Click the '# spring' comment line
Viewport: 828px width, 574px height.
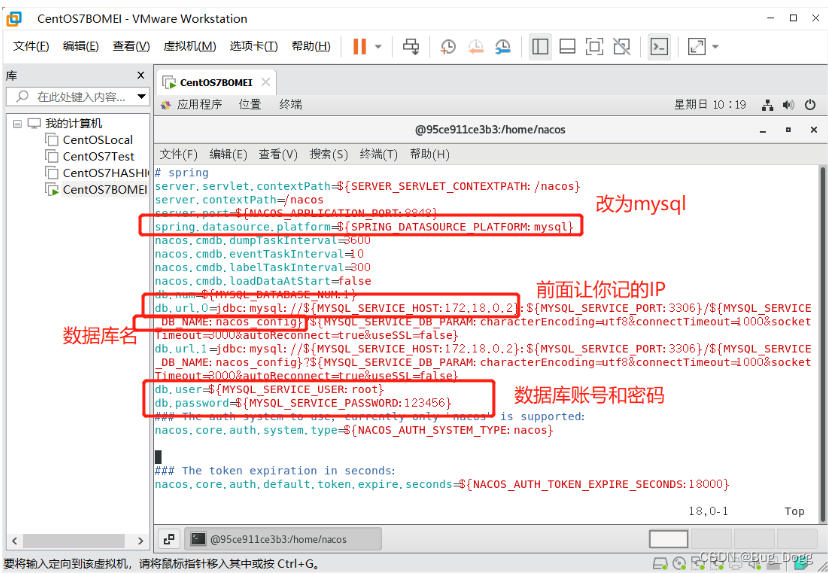coord(182,173)
